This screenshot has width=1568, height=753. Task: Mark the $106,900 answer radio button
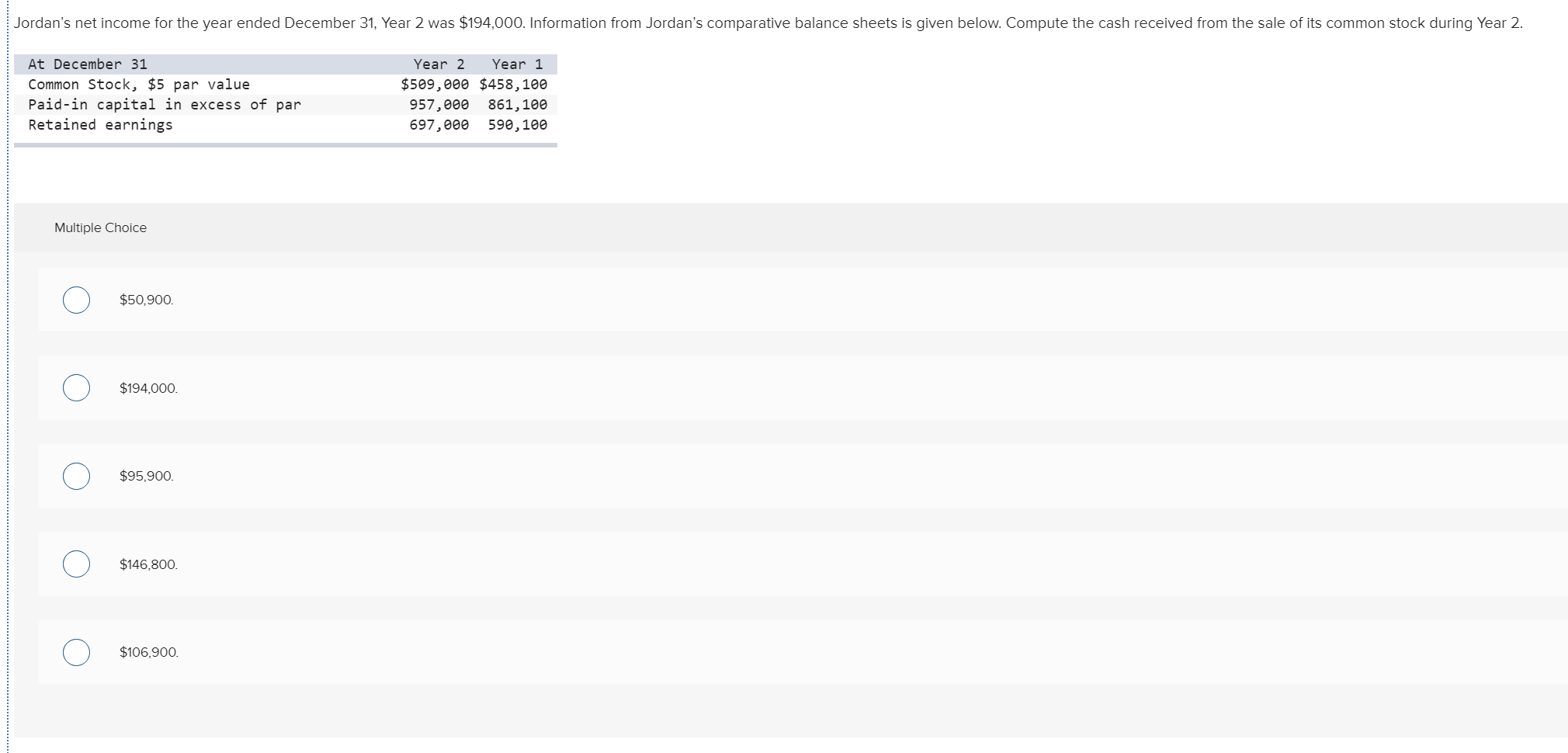[76, 652]
